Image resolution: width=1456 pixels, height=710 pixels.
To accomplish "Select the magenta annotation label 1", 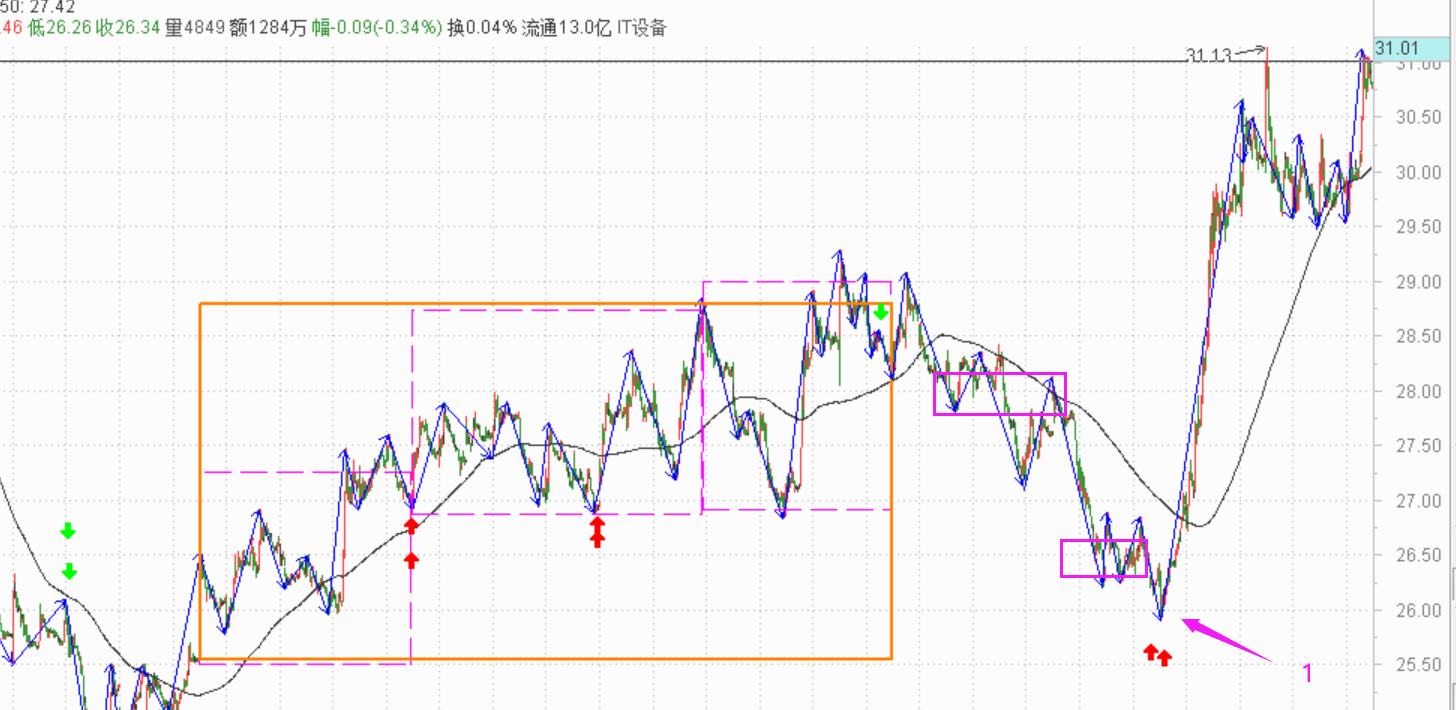I will tap(1307, 673).
